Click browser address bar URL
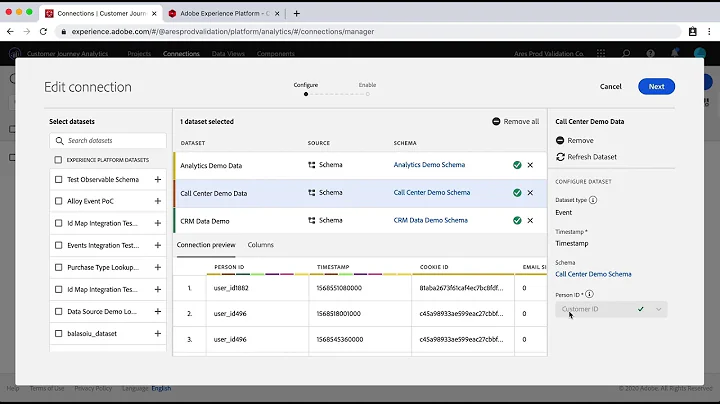The height and width of the screenshot is (404, 720). pos(223,32)
